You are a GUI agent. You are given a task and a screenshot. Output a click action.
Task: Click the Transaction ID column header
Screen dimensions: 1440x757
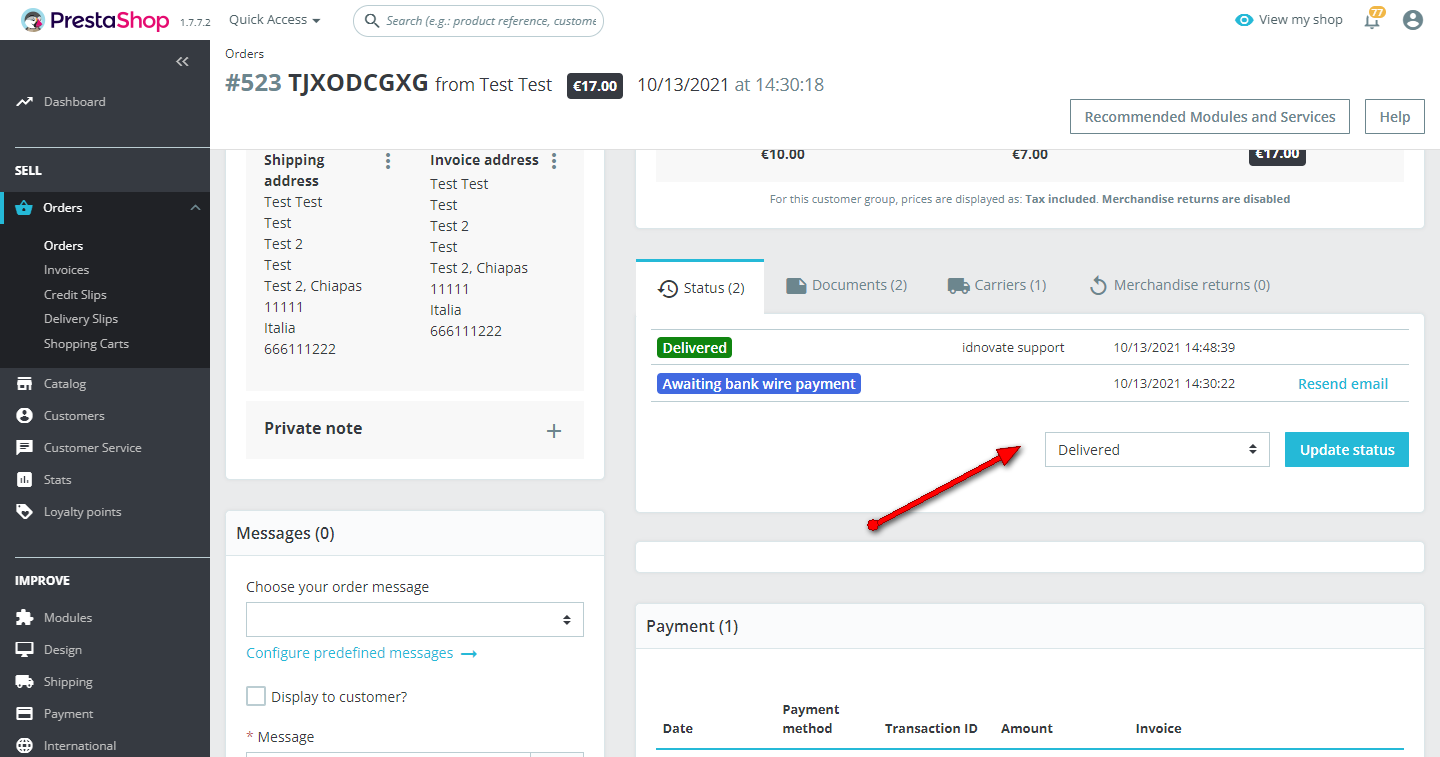[x=931, y=729]
